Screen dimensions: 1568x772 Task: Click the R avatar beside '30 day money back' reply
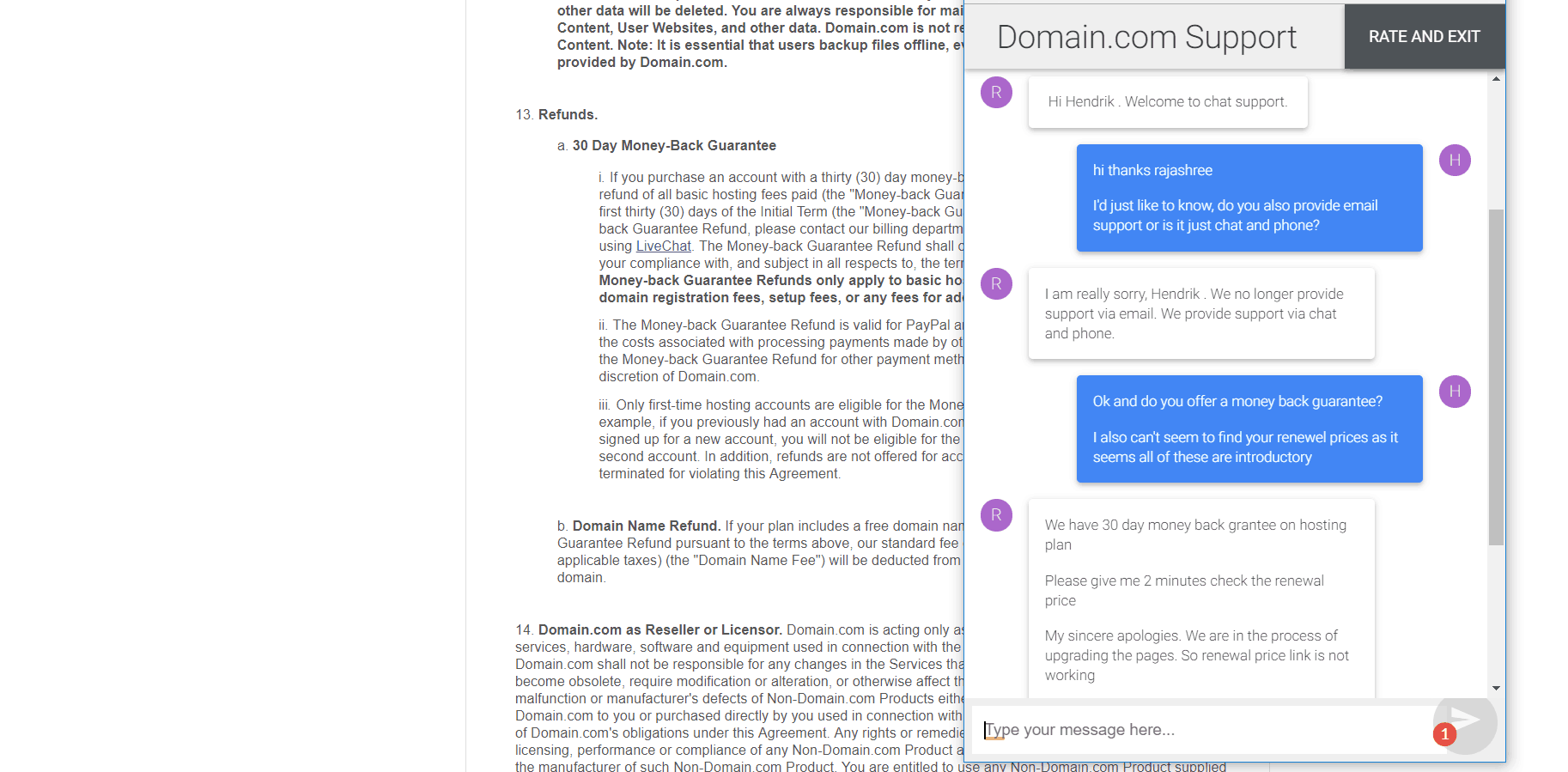(996, 515)
